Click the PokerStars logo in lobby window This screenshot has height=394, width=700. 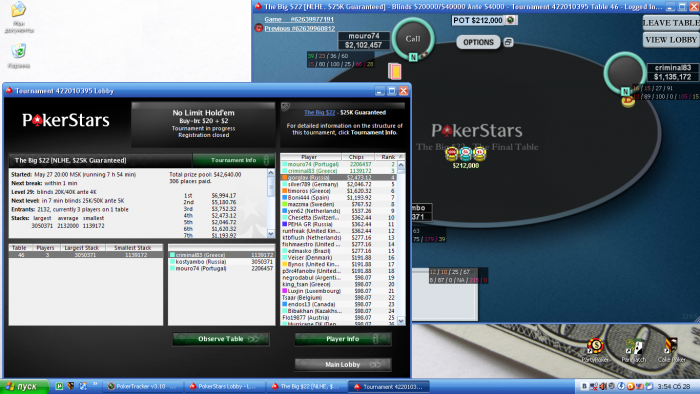click(x=66, y=120)
